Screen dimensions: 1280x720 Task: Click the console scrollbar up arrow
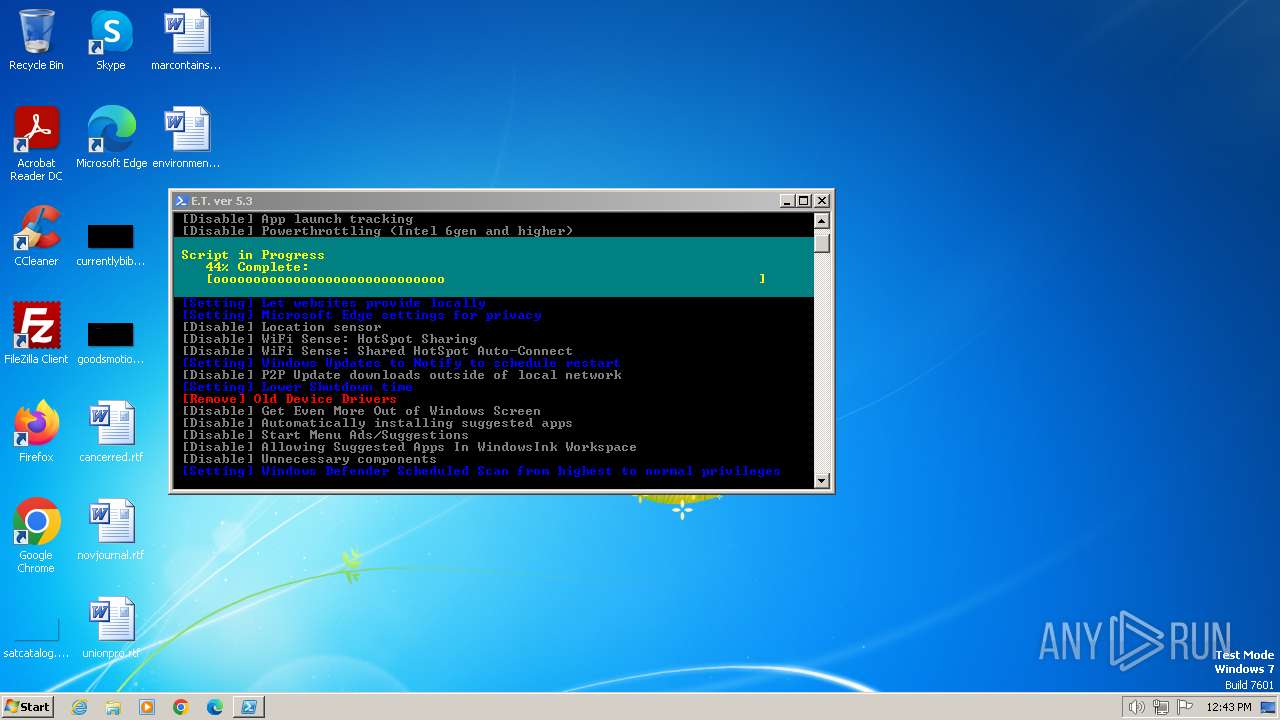pyautogui.click(x=822, y=220)
